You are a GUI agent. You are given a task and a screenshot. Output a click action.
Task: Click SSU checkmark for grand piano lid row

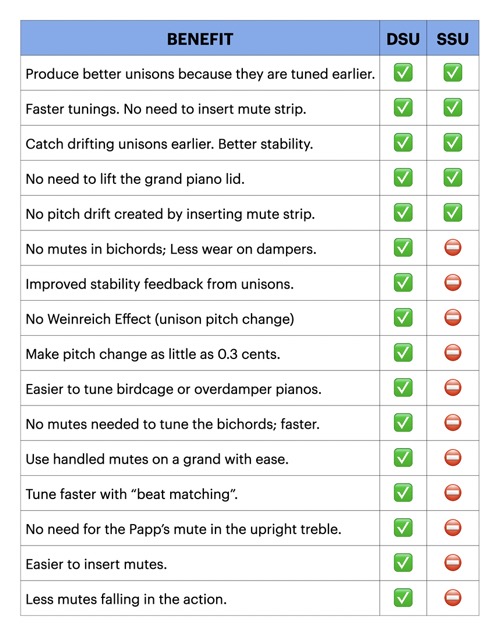[453, 178]
